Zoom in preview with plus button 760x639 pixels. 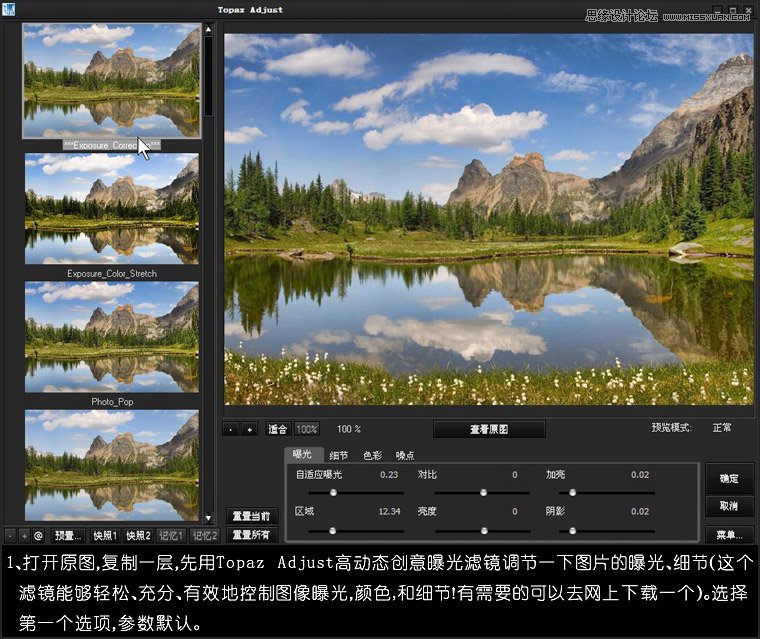point(249,429)
